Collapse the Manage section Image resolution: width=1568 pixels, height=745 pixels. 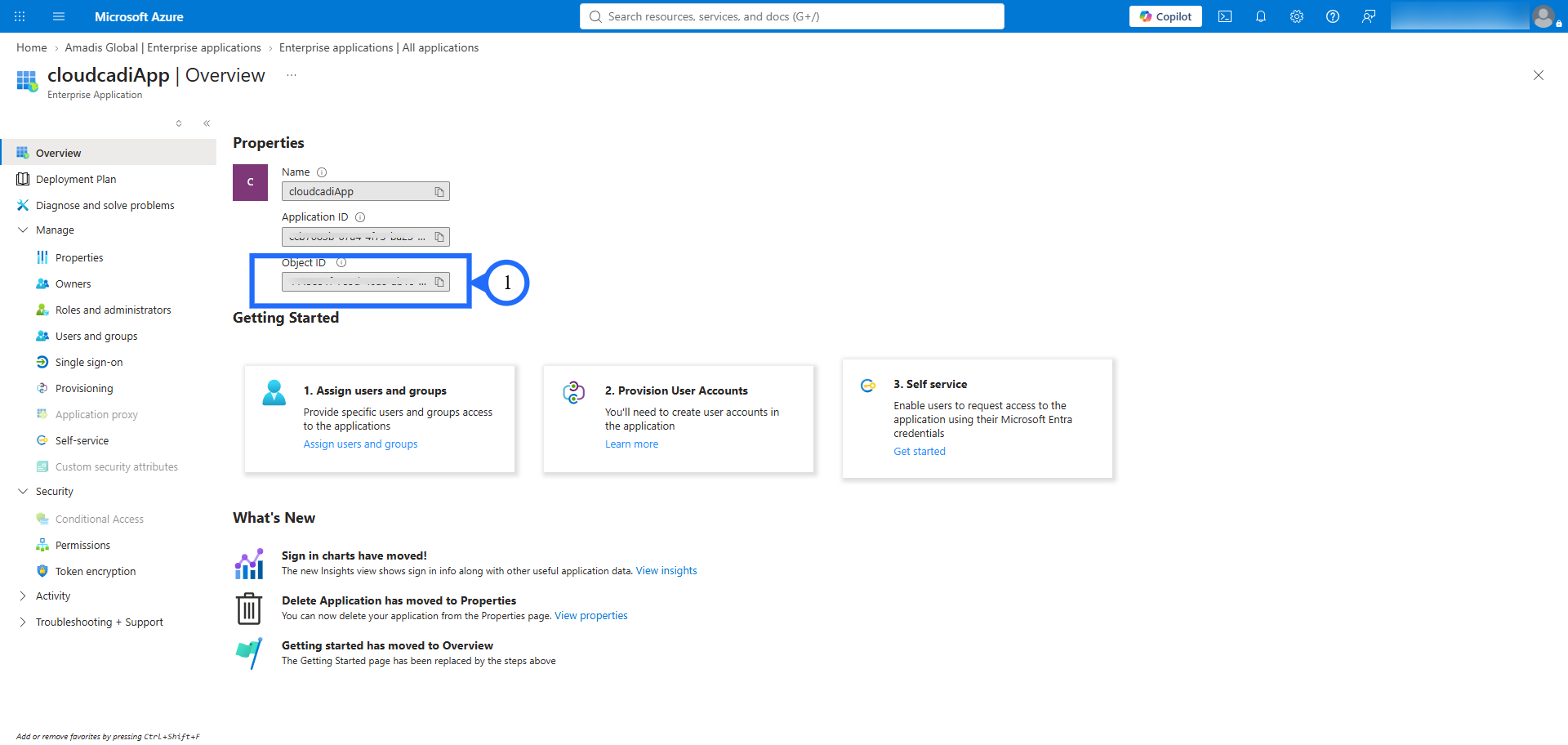coord(23,230)
